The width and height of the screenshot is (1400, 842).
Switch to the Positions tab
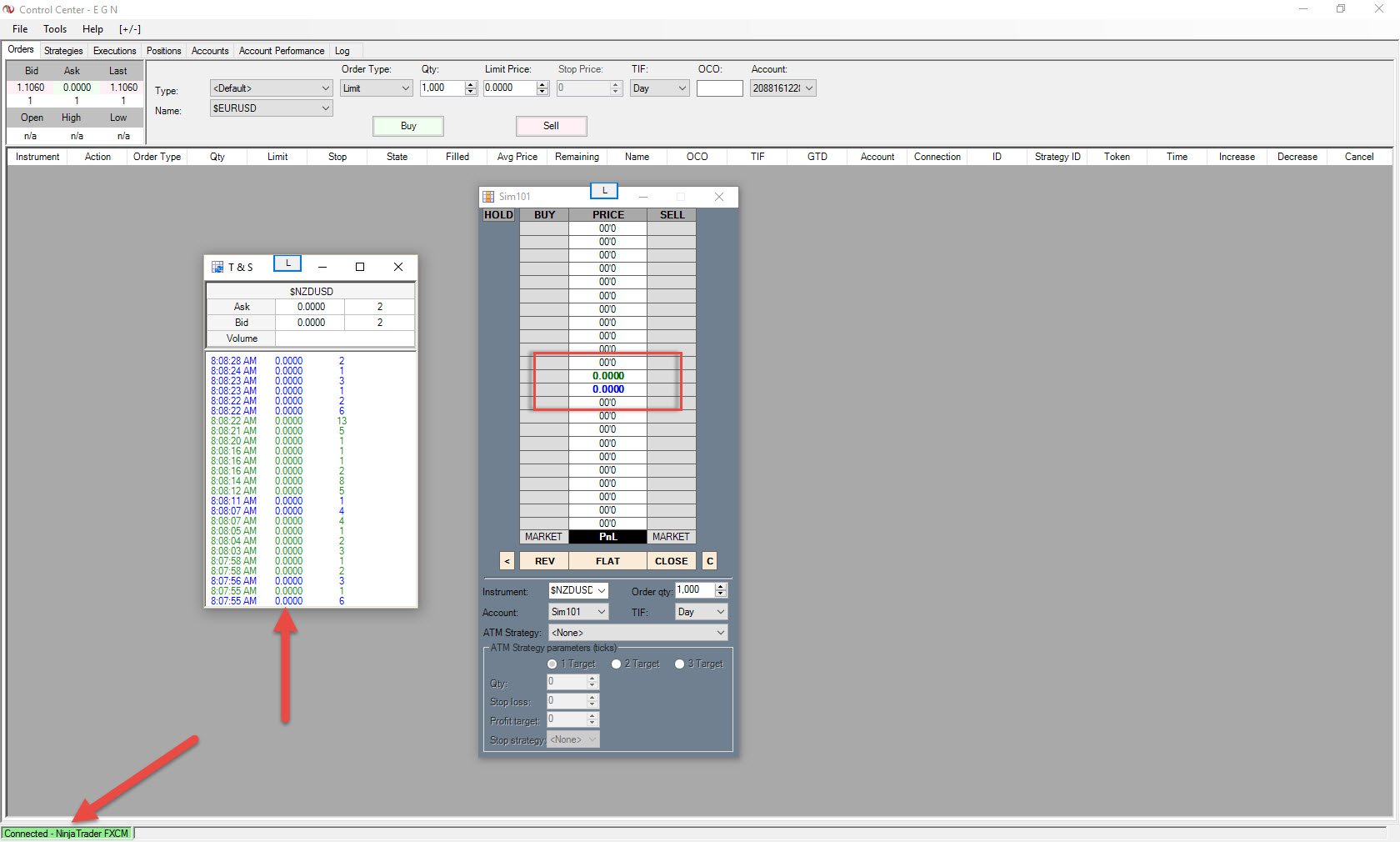[163, 51]
